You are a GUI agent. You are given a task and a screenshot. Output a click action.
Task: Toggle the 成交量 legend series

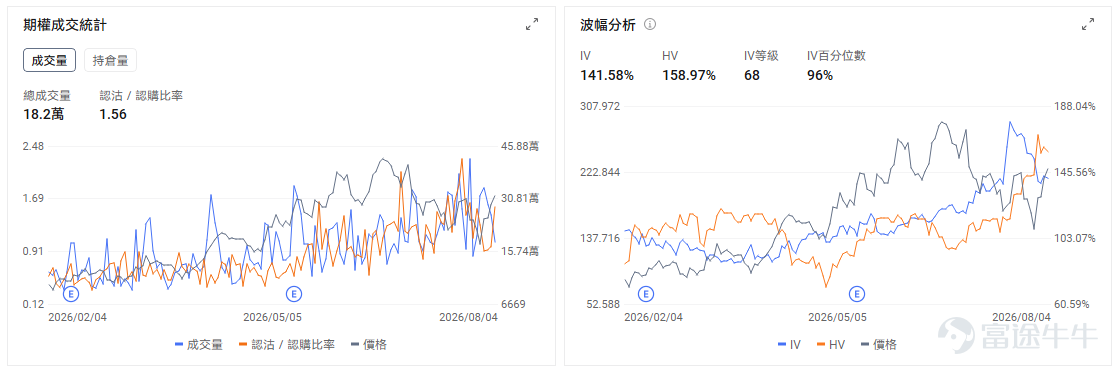pyautogui.click(x=199, y=345)
